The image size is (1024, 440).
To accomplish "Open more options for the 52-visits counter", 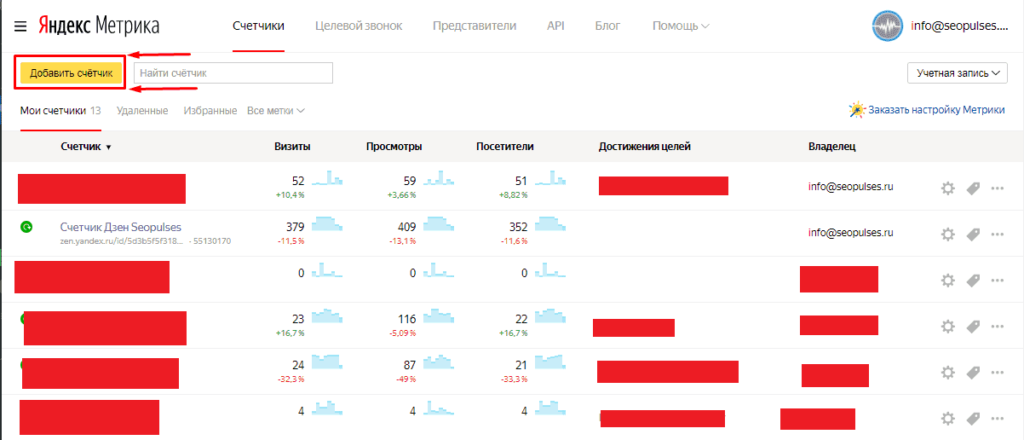I will click(997, 188).
